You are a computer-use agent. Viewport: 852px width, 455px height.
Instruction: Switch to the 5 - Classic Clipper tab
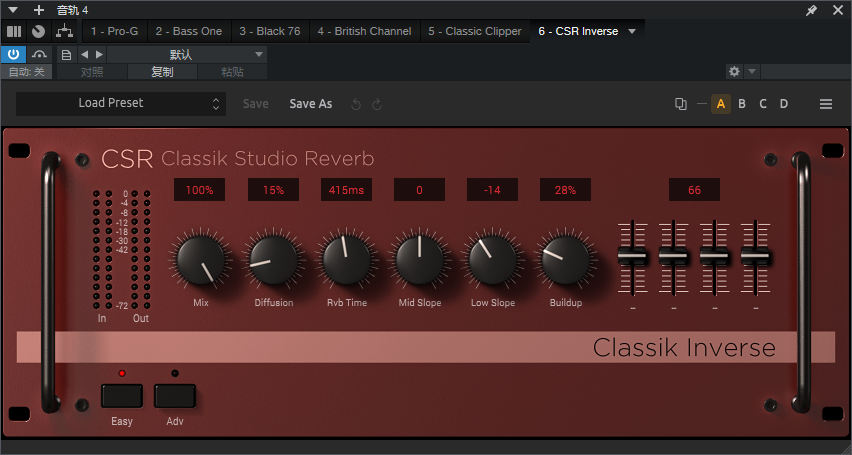(474, 32)
